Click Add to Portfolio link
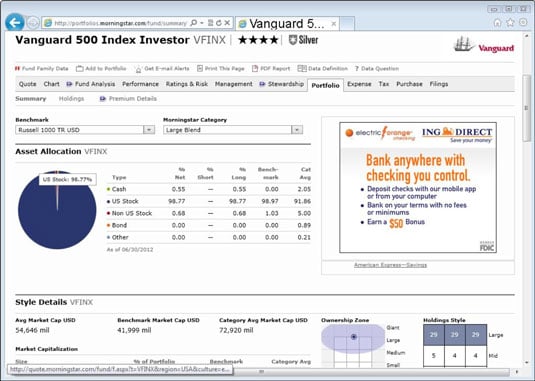This screenshot has height=381, width=535. pyautogui.click(x=101, y=69)
